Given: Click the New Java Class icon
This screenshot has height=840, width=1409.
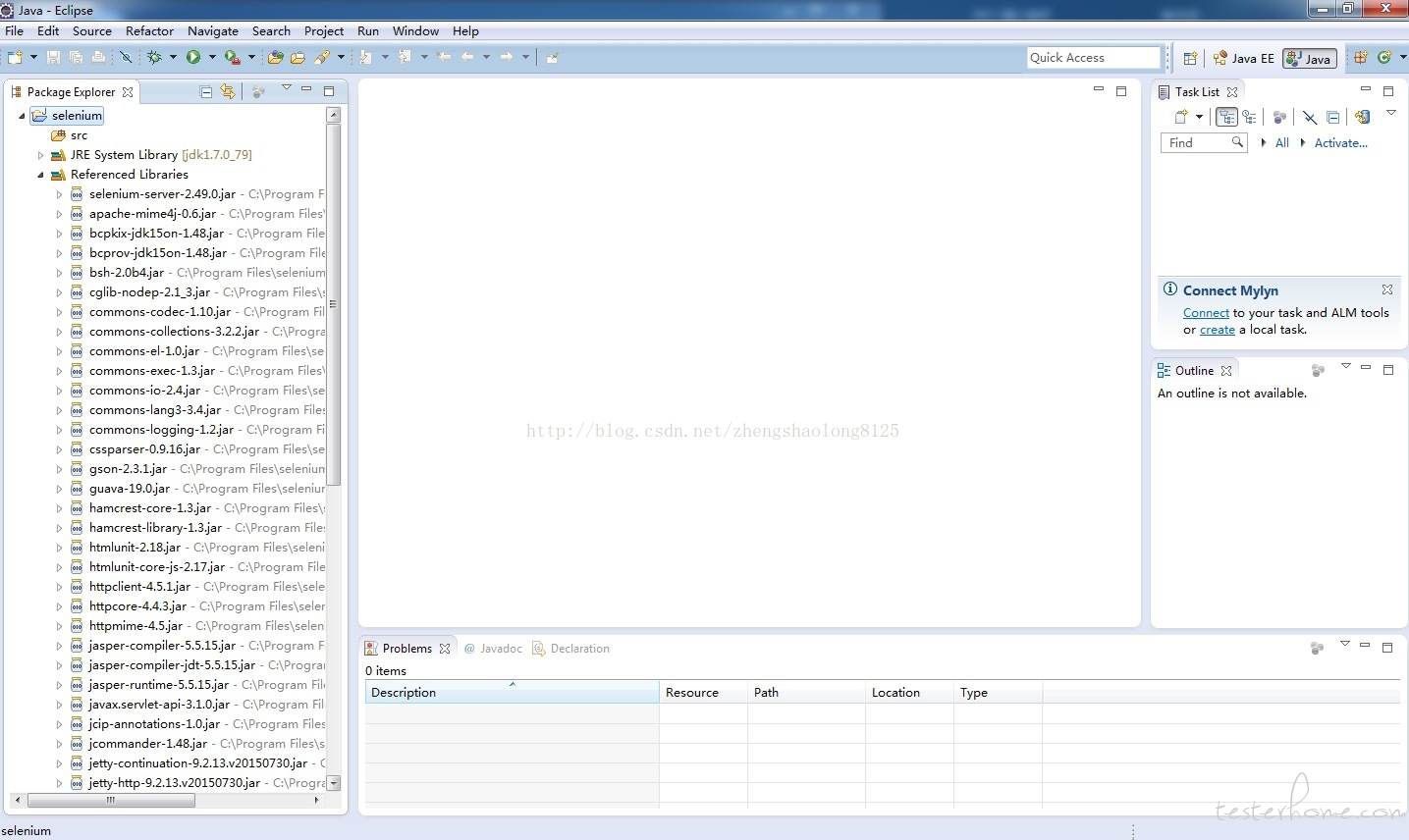Looking at the screenshot, I should click(1384, 57).
